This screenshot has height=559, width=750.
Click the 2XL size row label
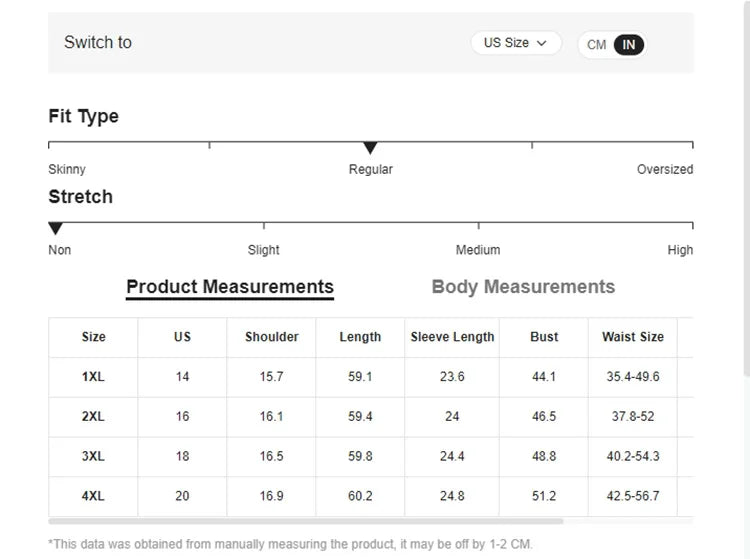pyautogui.click(x=93, y=416)
